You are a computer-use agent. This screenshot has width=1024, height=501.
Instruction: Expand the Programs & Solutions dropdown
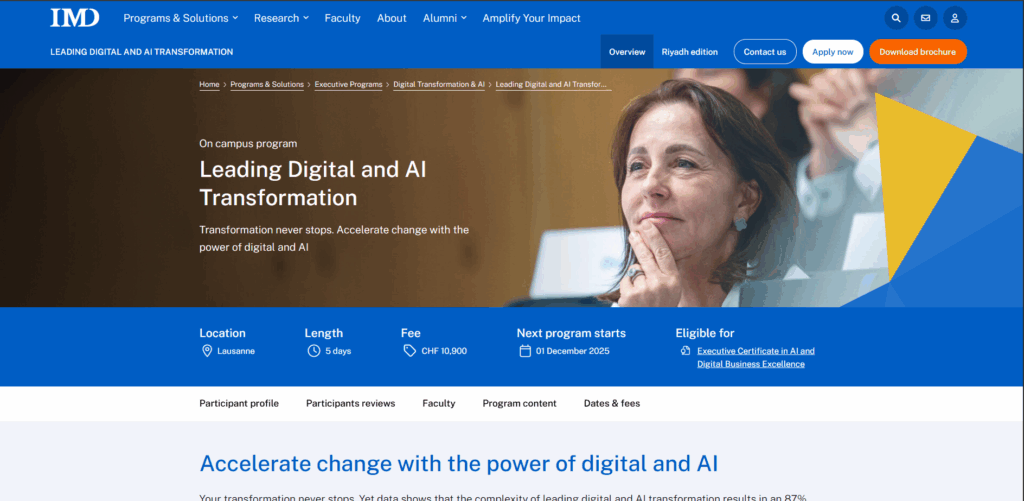coord(180,18)
